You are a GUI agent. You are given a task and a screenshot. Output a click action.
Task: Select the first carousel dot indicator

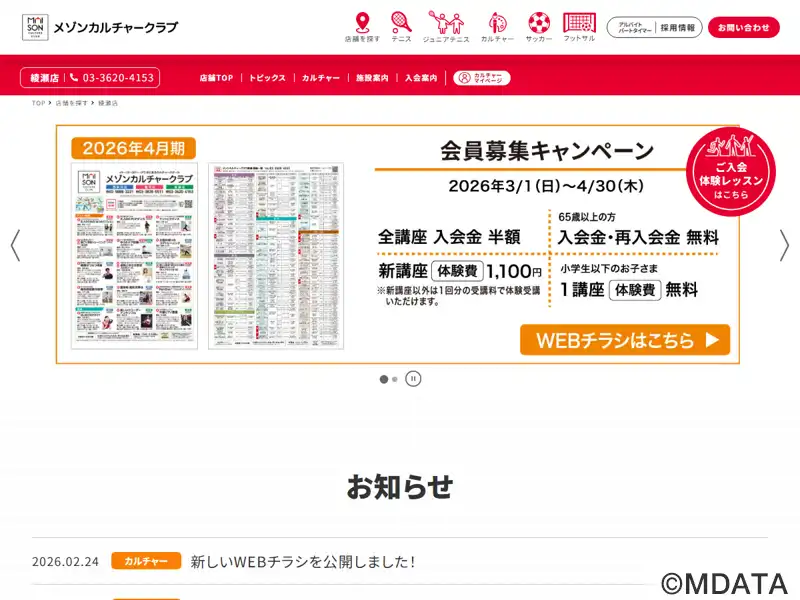[383, 379]
